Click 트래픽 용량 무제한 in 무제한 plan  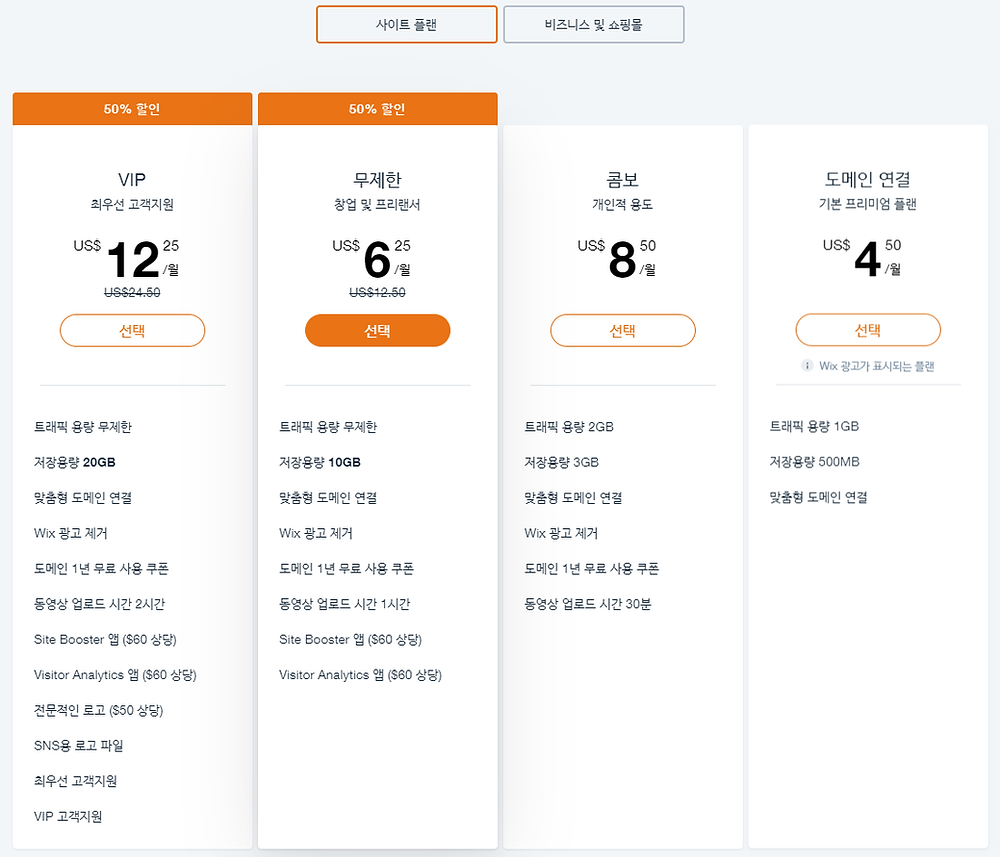pyautogui.click(x=328, y=427)
